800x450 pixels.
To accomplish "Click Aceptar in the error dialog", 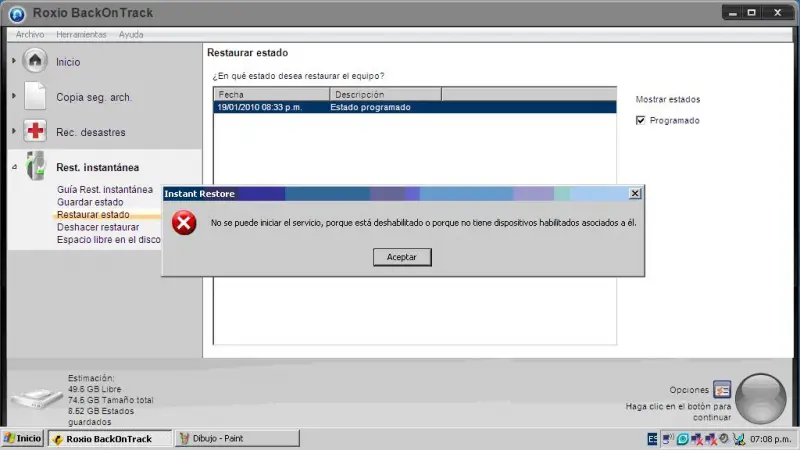I will (x=402, y=257).
